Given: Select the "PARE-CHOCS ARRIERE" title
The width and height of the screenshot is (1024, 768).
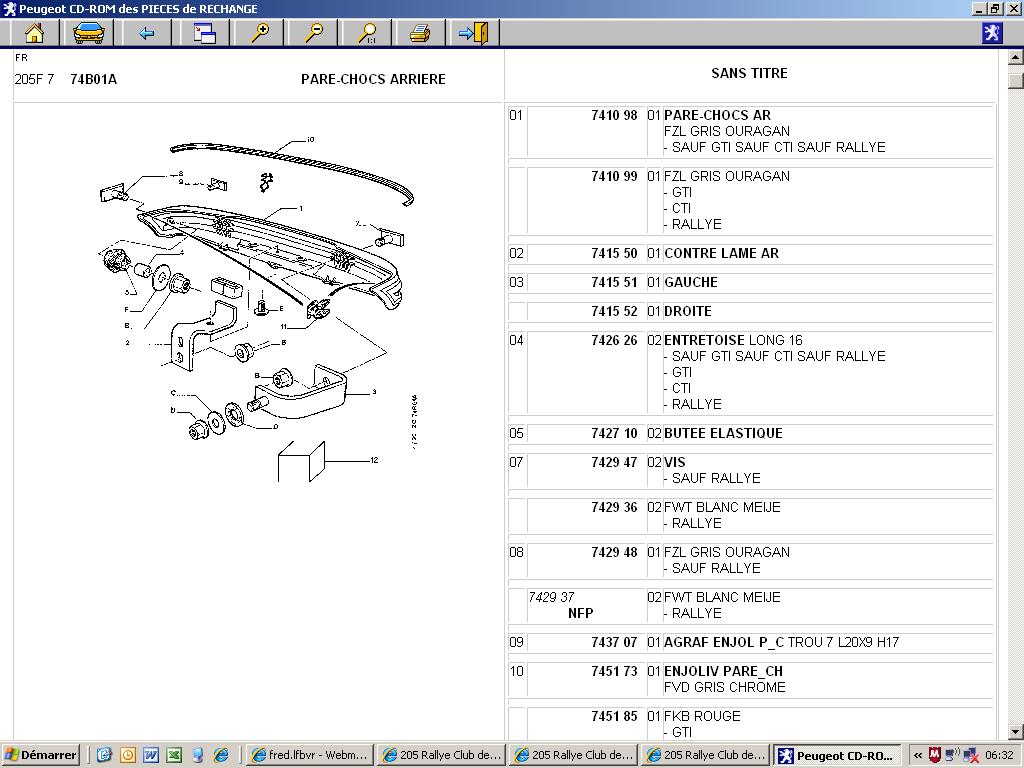Looking at the screenshot, I should (x=373, y=79).
